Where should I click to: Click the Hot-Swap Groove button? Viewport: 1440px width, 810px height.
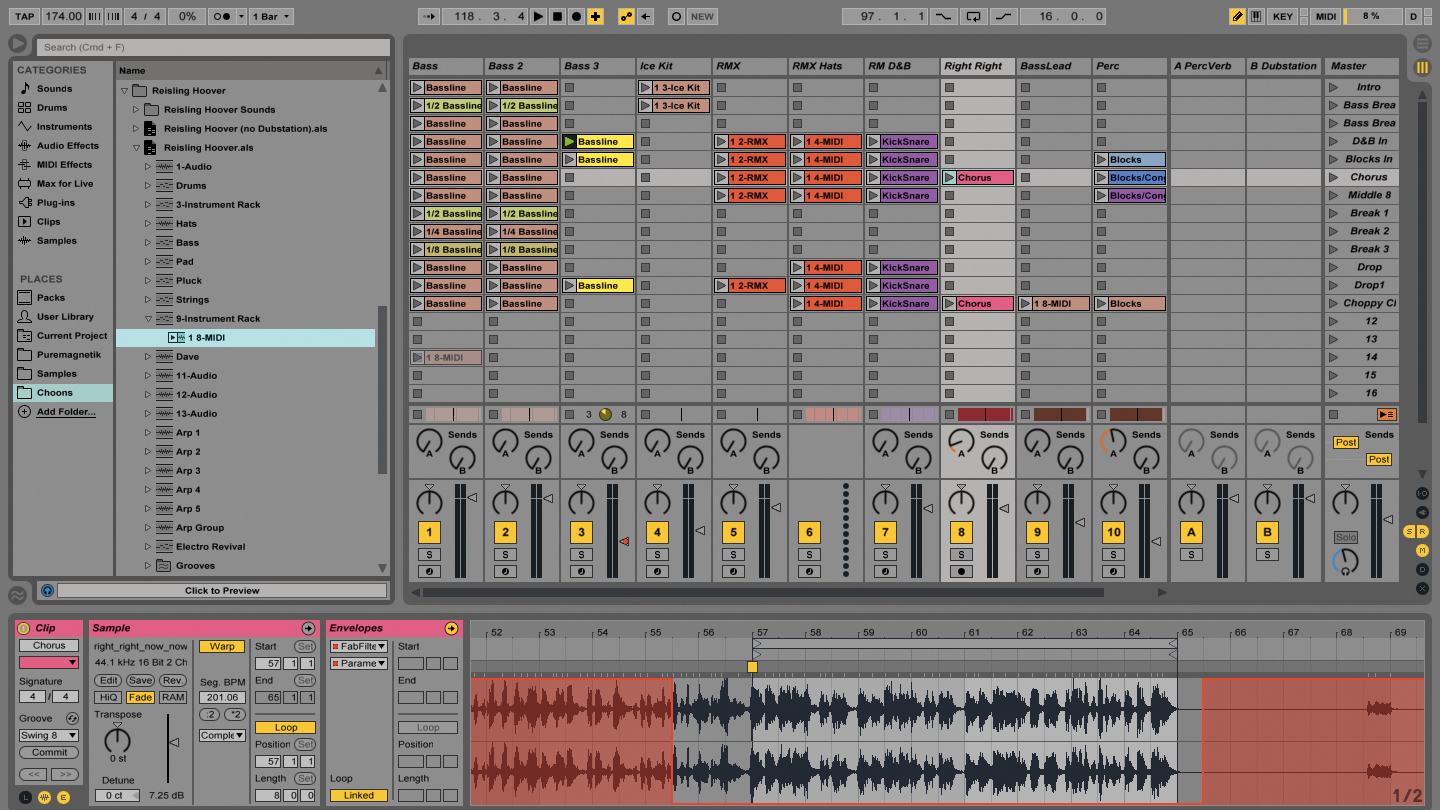[72, 718]
